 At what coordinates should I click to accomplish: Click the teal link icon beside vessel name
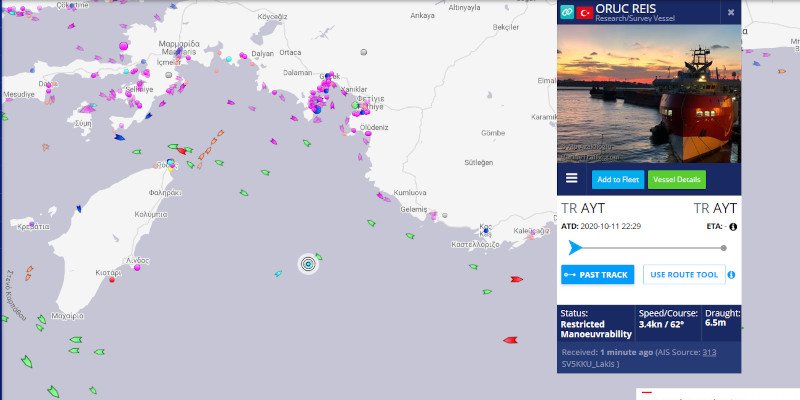[566, 11]
